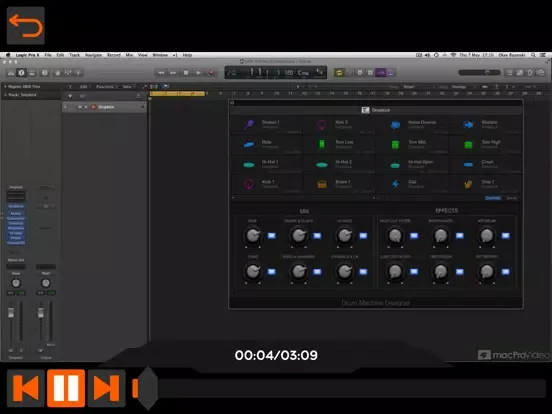Select the Kick 3 drum pad
This screenshot has width=552, height=414.
point(339,125)
